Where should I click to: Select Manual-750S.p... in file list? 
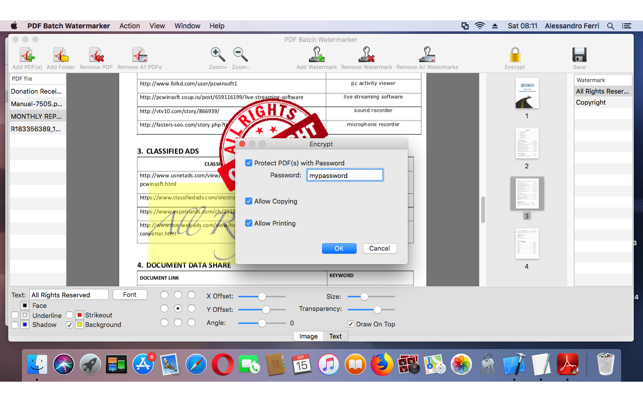tap(37, 104)
